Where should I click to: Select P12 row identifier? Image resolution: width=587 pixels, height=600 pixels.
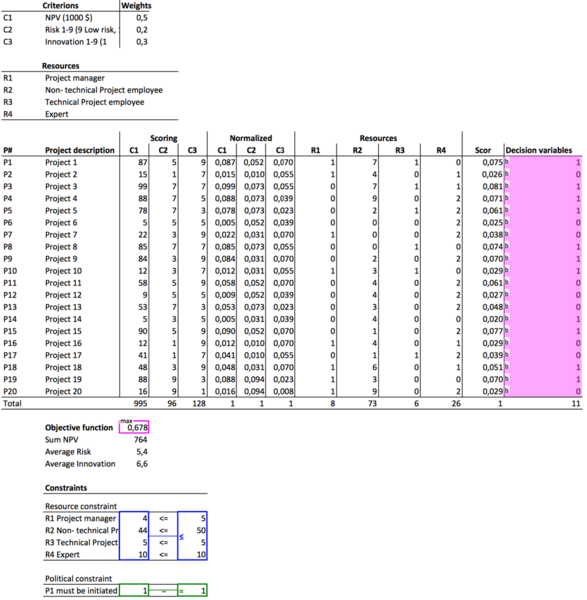click(x=10, y=295)
